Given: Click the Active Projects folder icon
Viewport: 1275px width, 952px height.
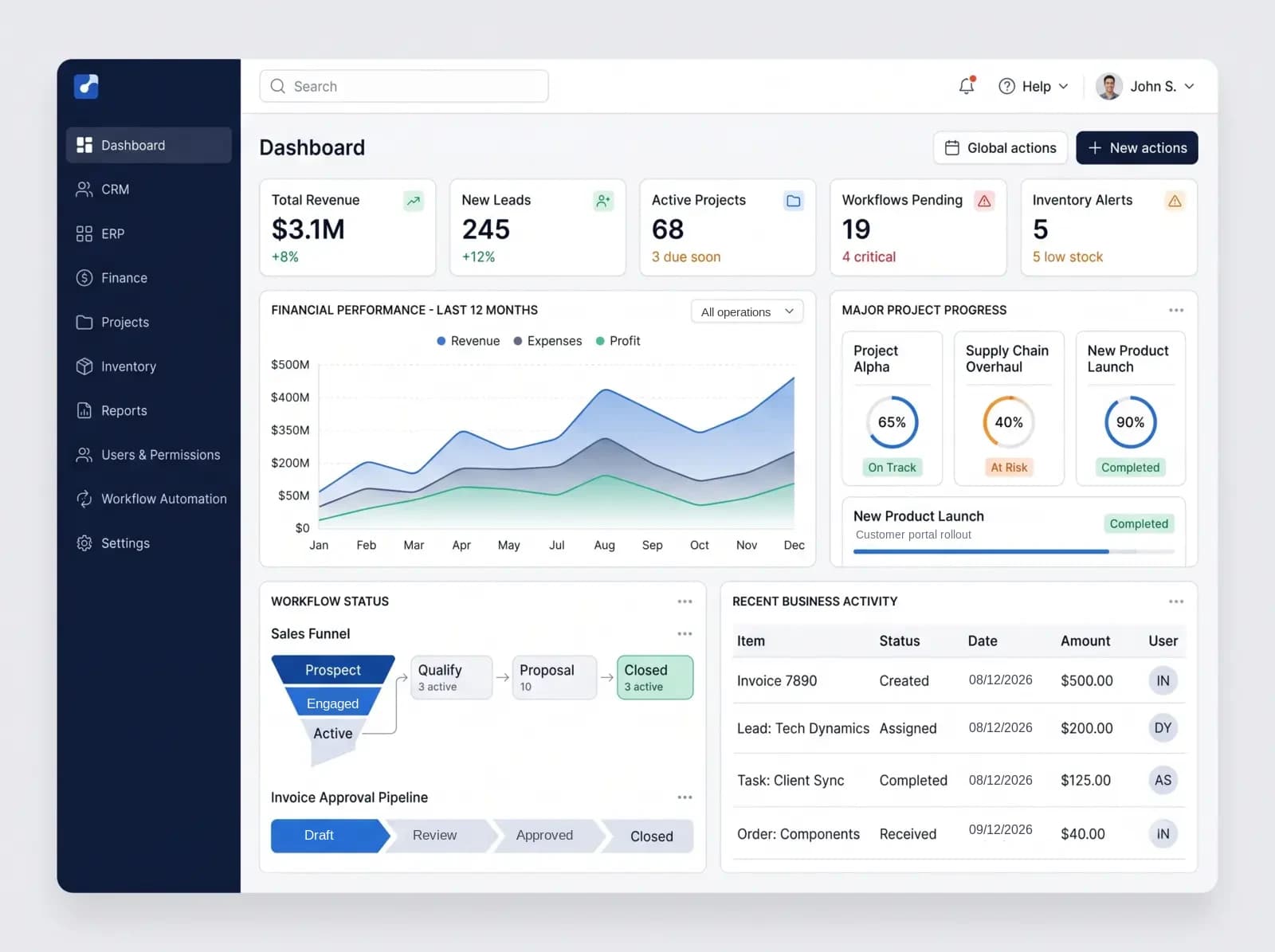Looking at the screenshot, I should click(794, 201).
